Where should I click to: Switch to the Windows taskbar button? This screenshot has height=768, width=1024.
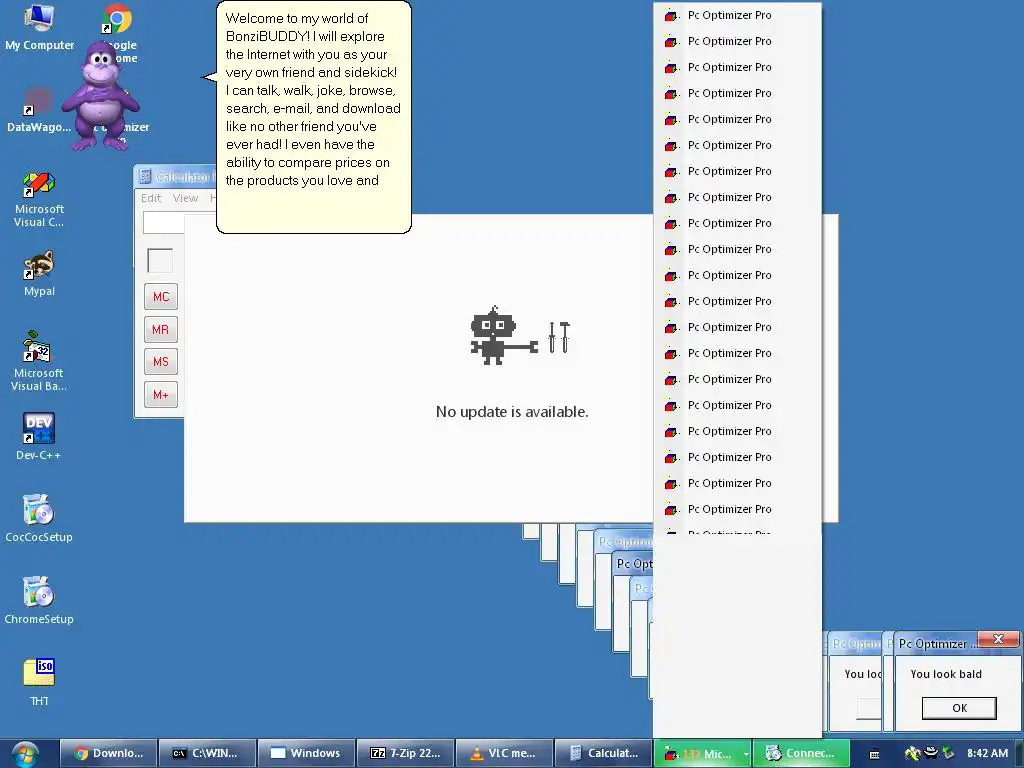point(306,754)
